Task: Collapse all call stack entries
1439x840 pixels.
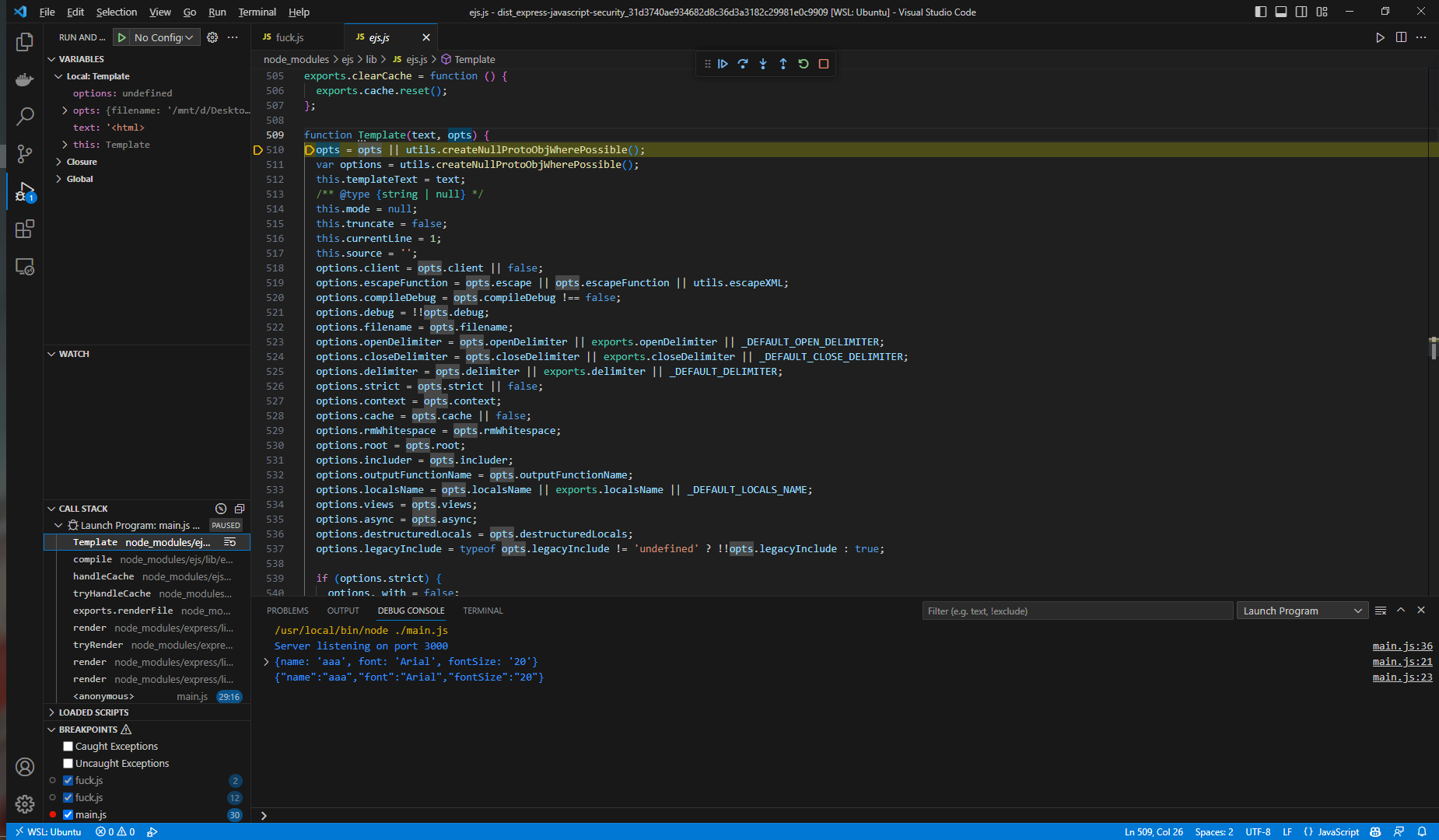Action: point(240,509)
